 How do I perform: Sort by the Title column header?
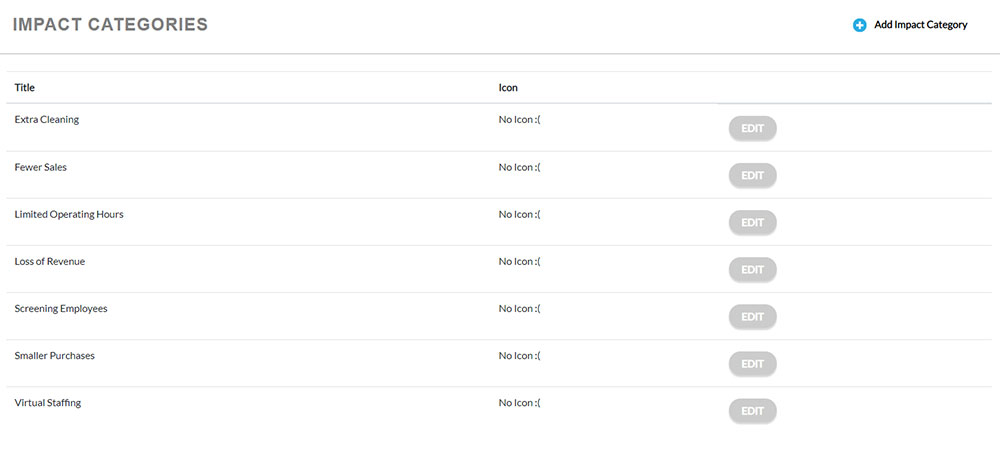pos(25,88)
